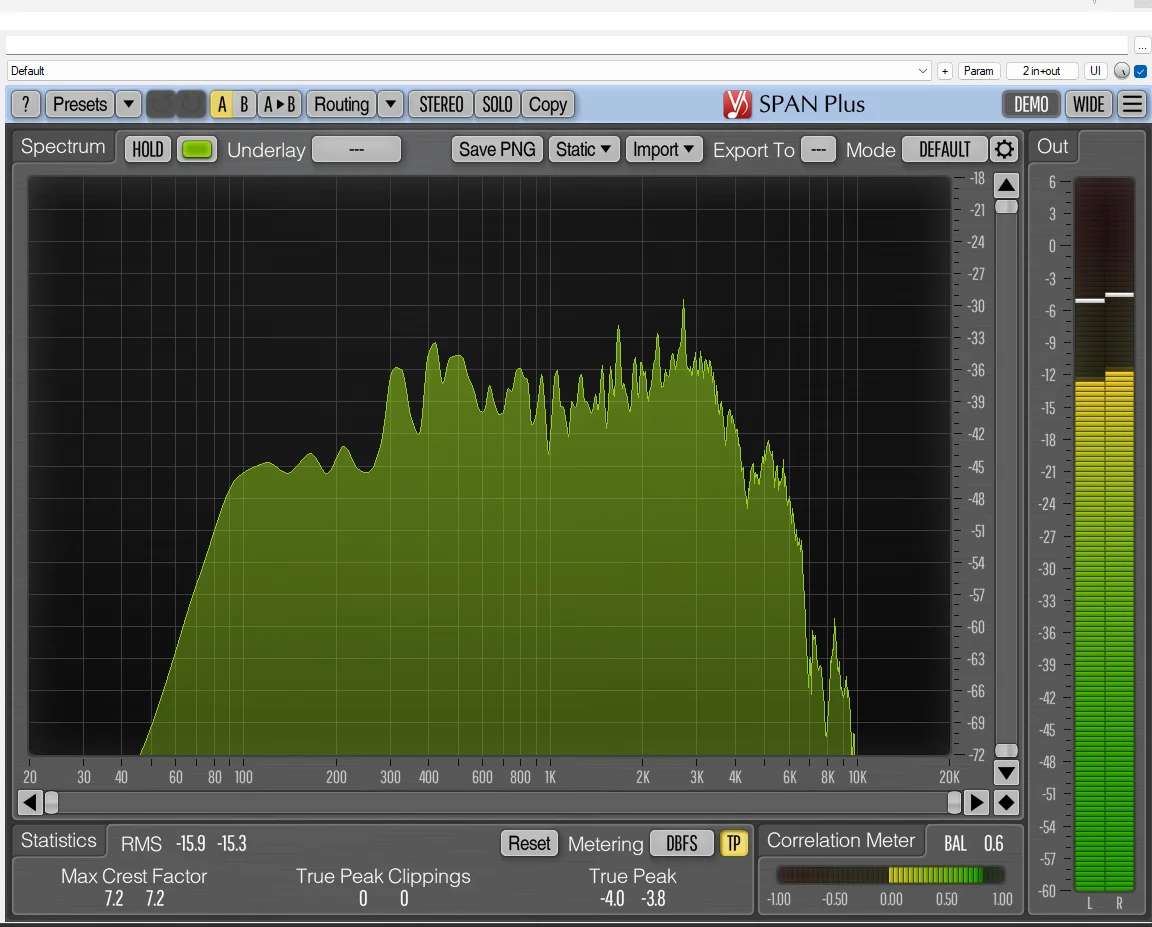Open spectrum mode settings gear
The image size is (1152, 927).
(x=1004, y=150)
